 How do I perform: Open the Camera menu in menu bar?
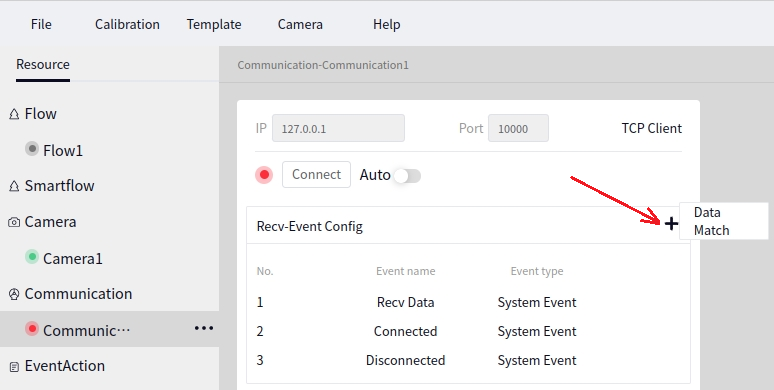(x=300, y=24)
